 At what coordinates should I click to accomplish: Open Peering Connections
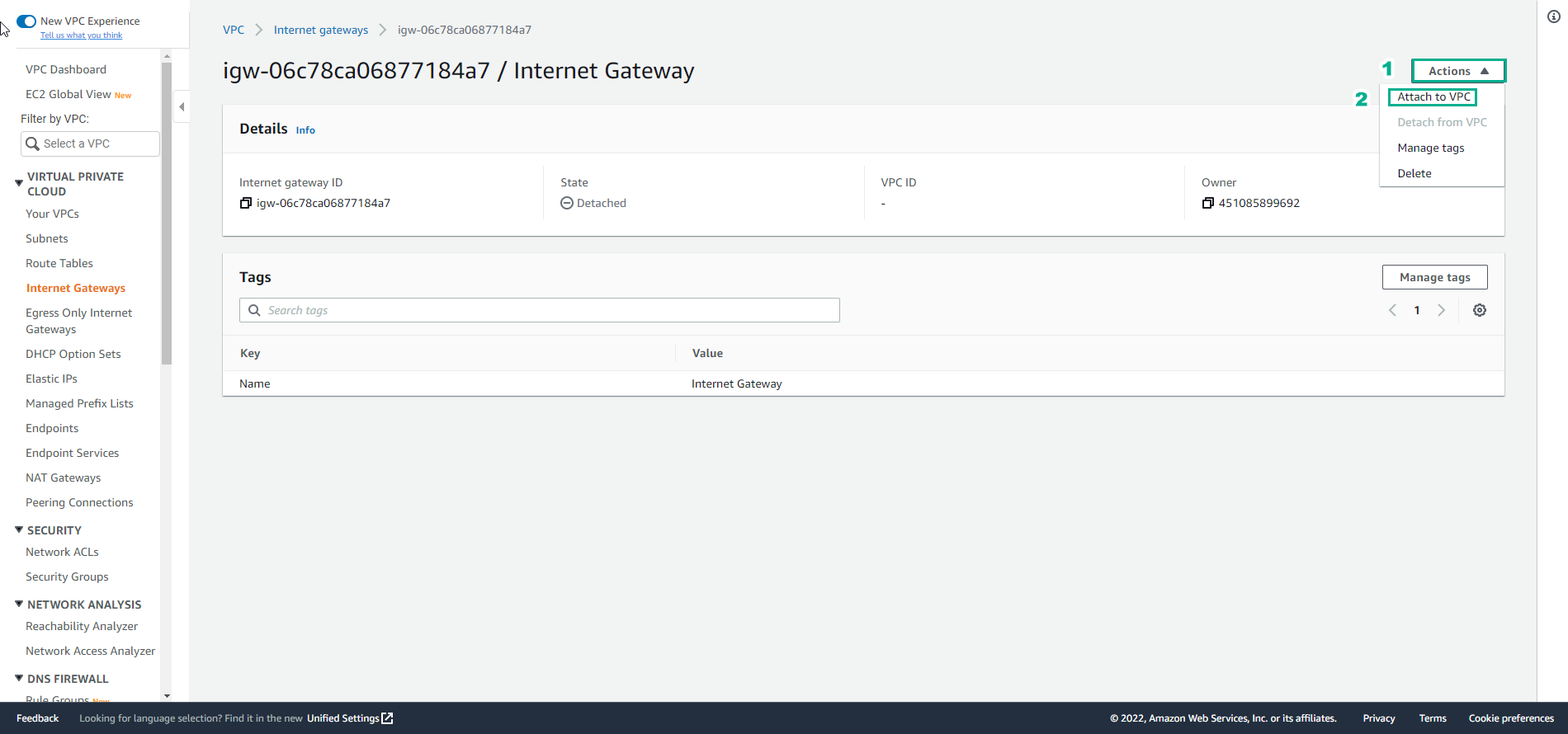point(79,502)
